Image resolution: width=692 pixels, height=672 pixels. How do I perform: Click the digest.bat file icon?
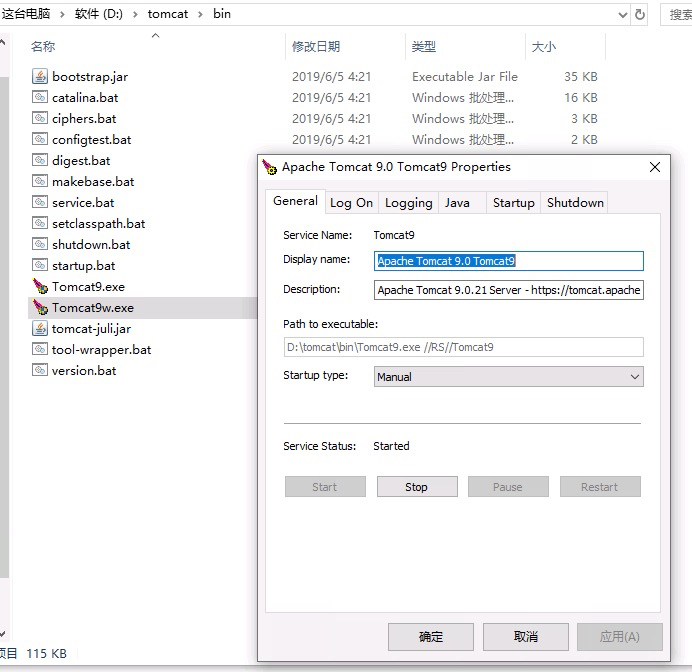point(40,160)
